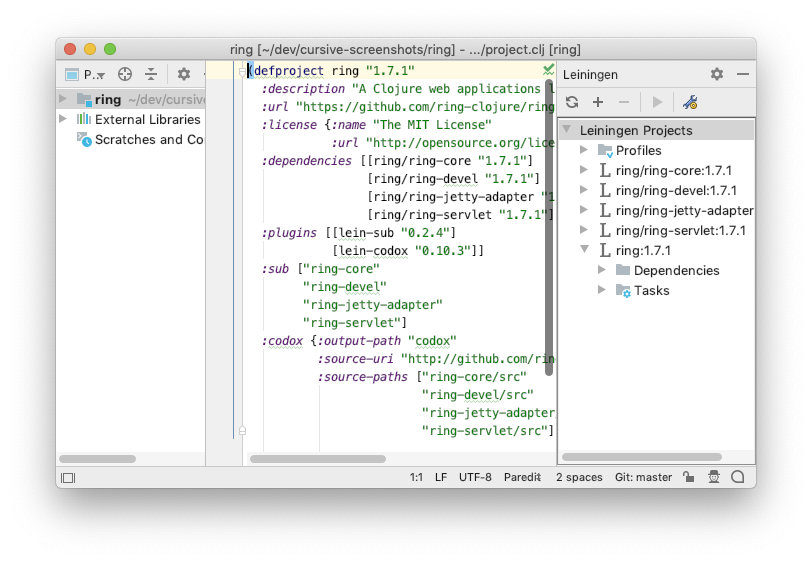
Task: Select ring:1.7.1 in Leiningen tree
Action: pyautogui.click(x=643, y=251)
